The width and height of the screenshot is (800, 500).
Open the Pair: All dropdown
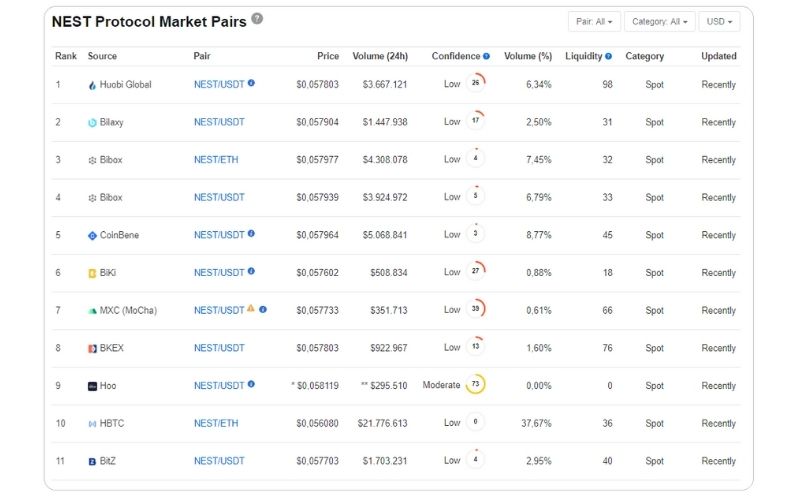pyautogui.click(x=594, y=21)
